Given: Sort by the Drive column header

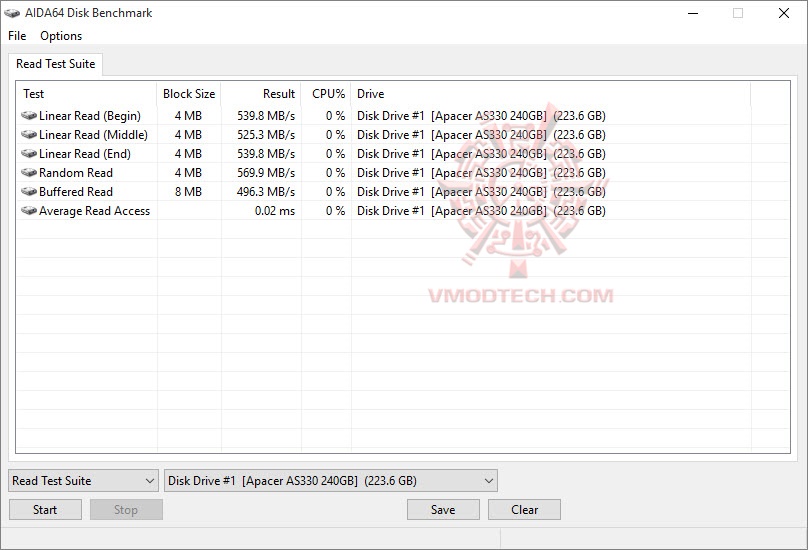Looking at the screenshot, I should (551, 94).
